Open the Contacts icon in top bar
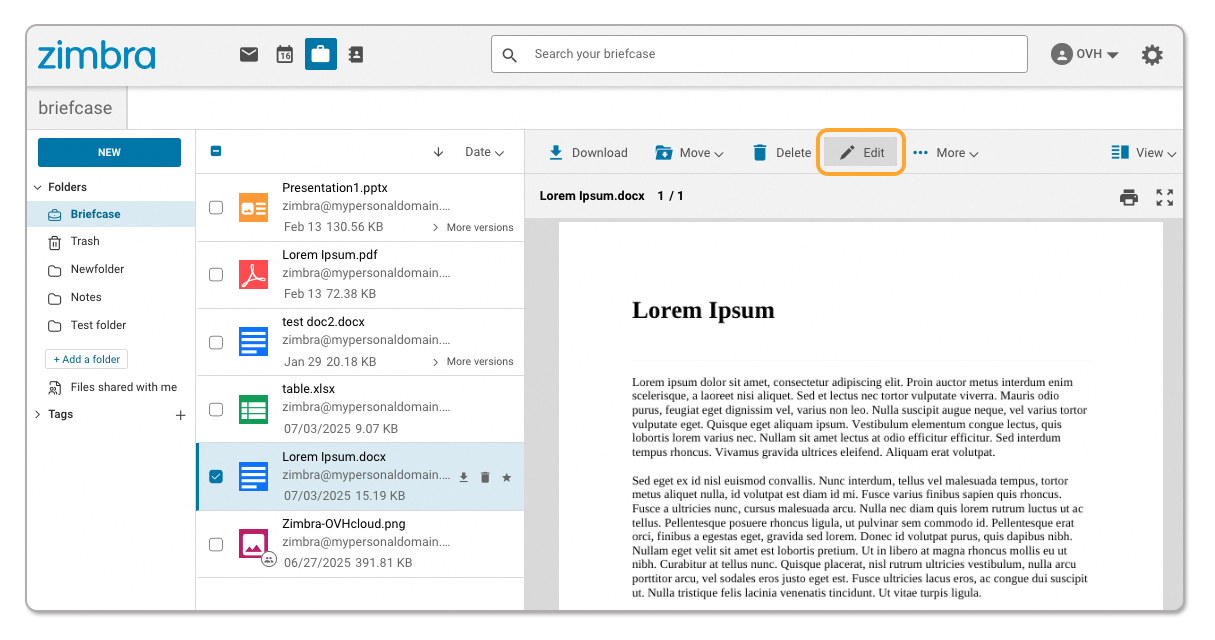Viewport: 1215px width, 640px height. tap(356, 54)
